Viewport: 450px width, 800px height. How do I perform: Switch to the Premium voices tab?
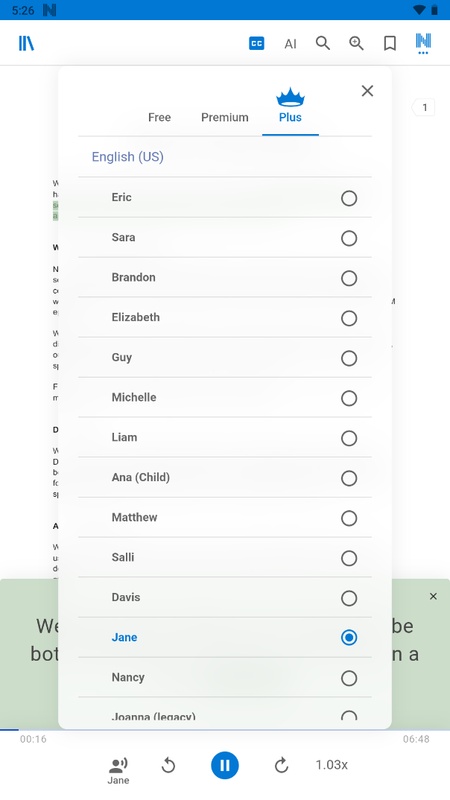(224, 117)
